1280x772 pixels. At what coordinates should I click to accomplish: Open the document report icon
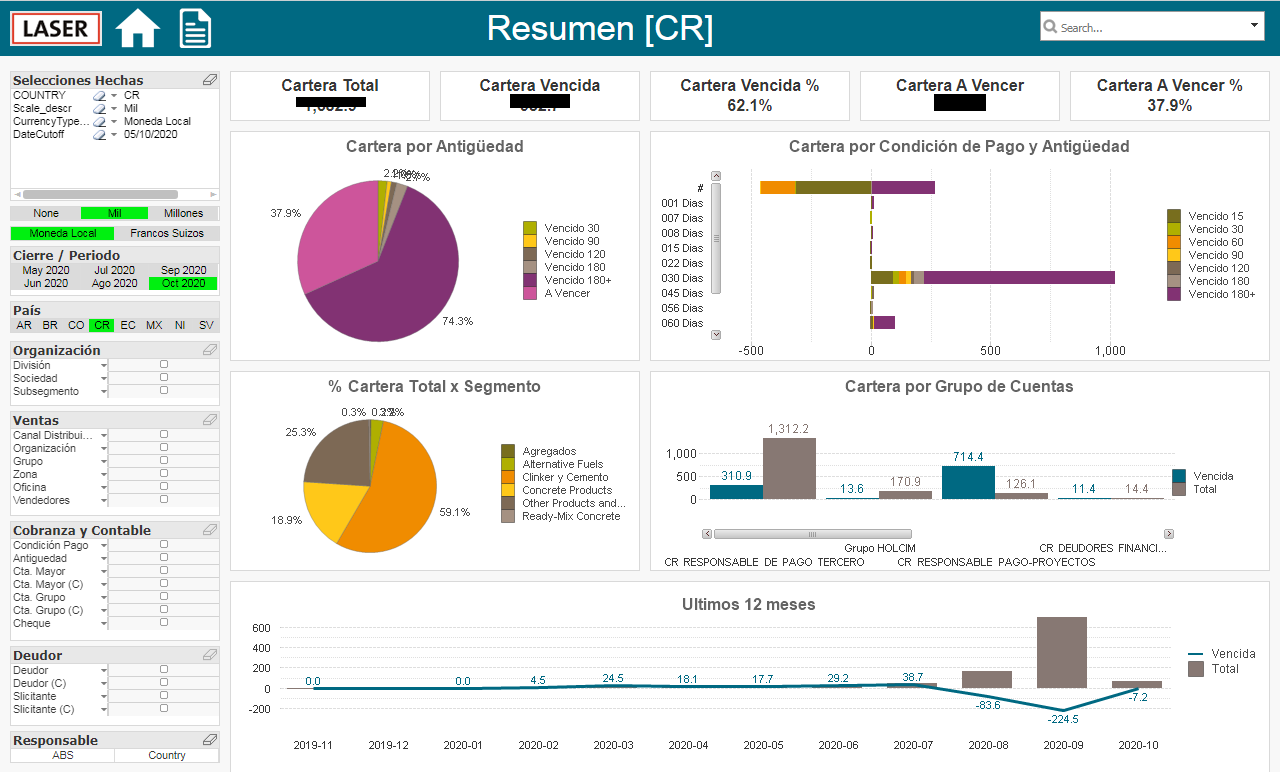point(195,27)
